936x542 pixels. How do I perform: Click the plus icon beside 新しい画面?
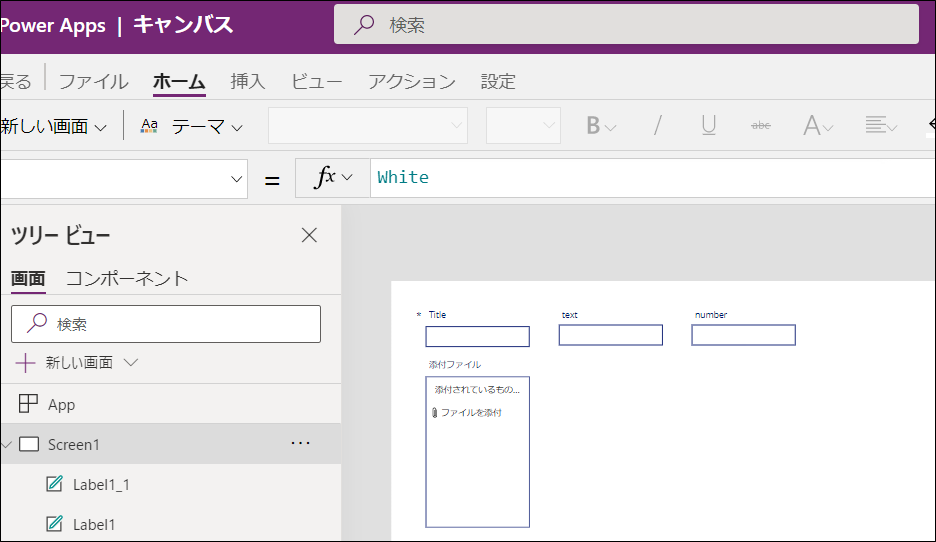coord(25,363)
